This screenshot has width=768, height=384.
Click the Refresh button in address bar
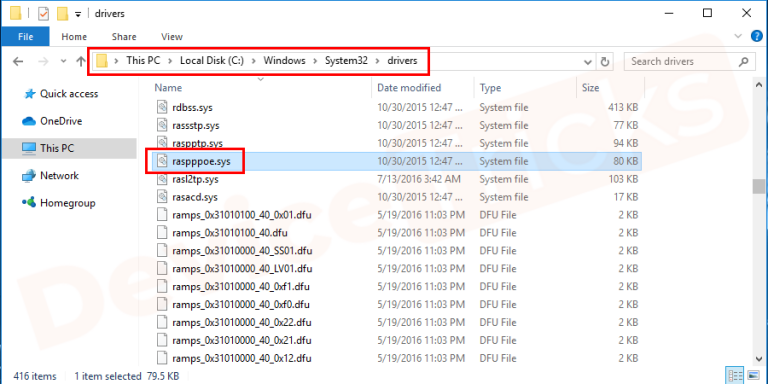tap(605, 62)
